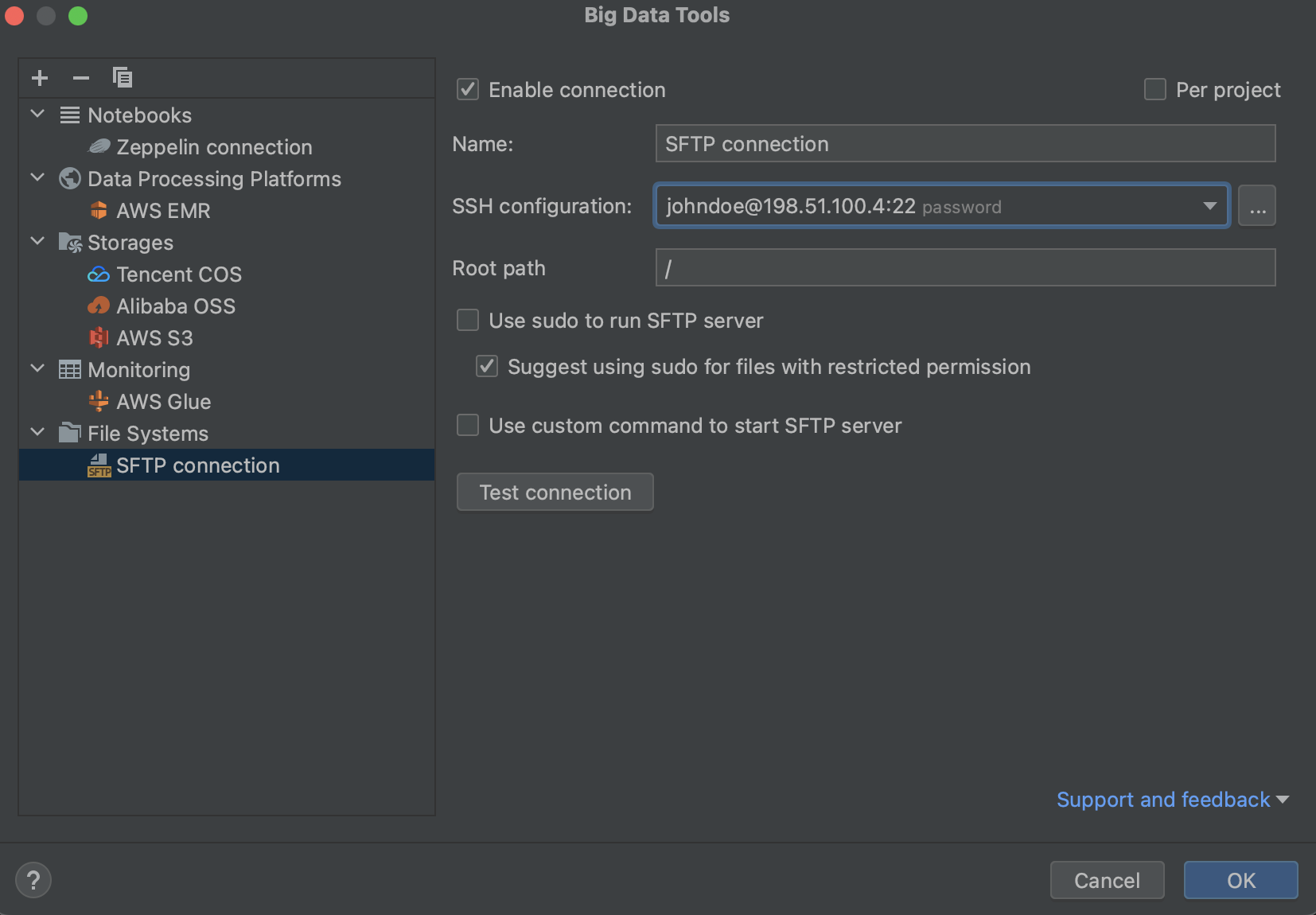Click the copy connection icon
1316x915 pixels.
(x=122, y=77)
